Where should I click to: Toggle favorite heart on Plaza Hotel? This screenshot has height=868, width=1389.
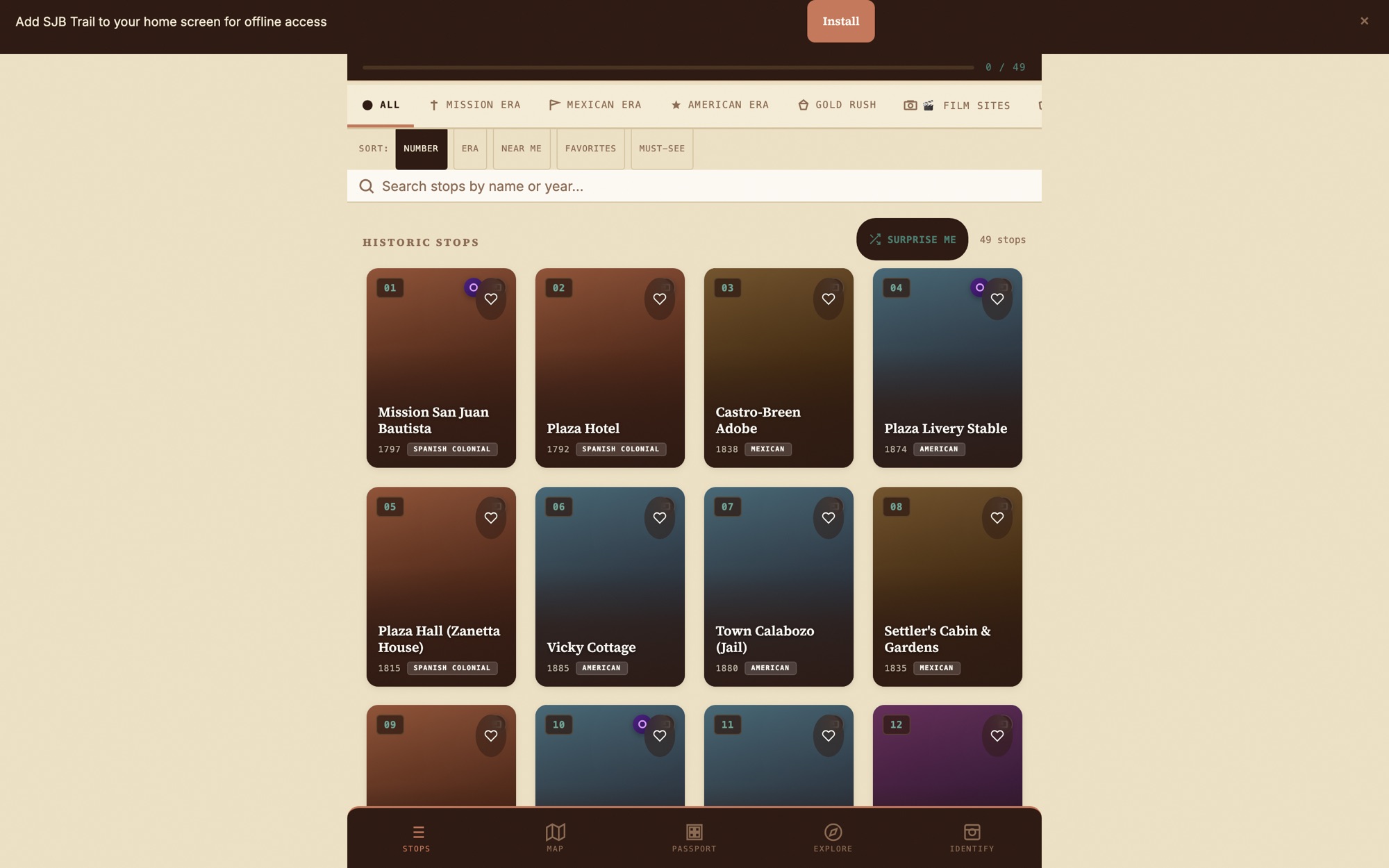point(660,299)
